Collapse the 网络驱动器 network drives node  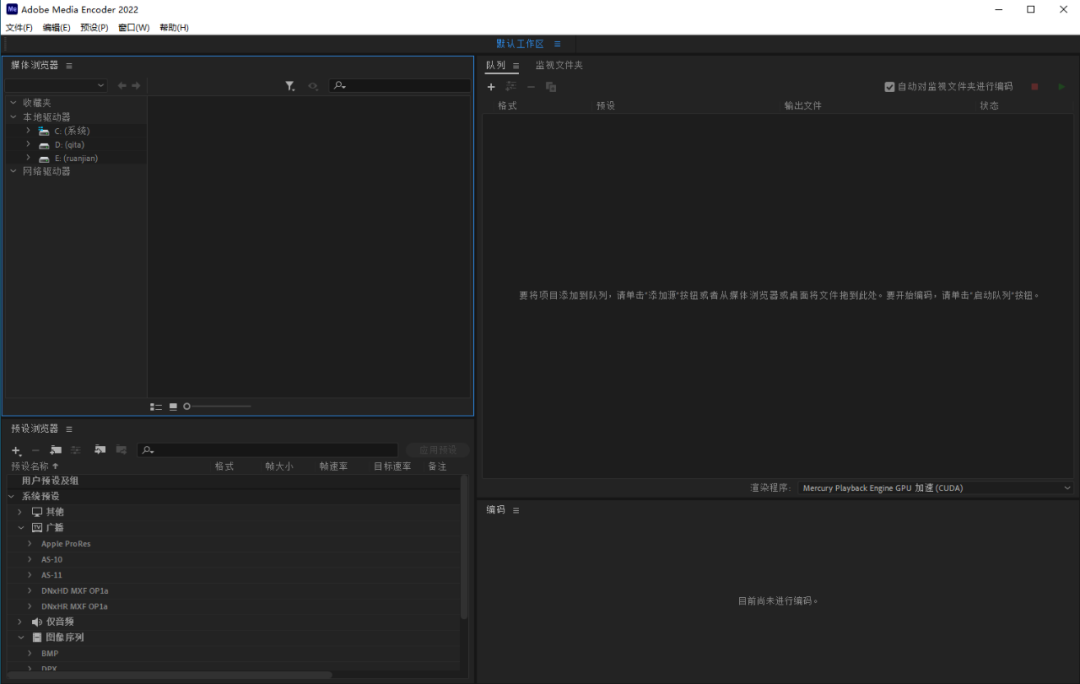pos(13,171)
